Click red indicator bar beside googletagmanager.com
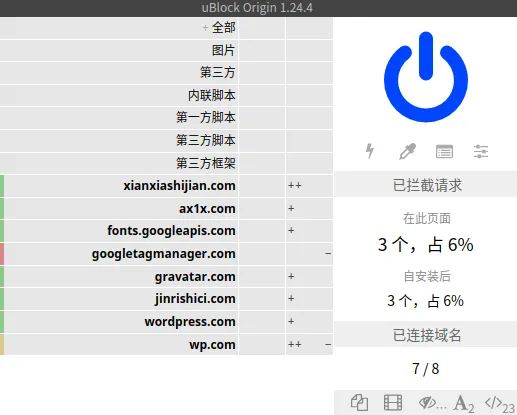The height and width of the screenshot is (415, 517). (2, 254)
